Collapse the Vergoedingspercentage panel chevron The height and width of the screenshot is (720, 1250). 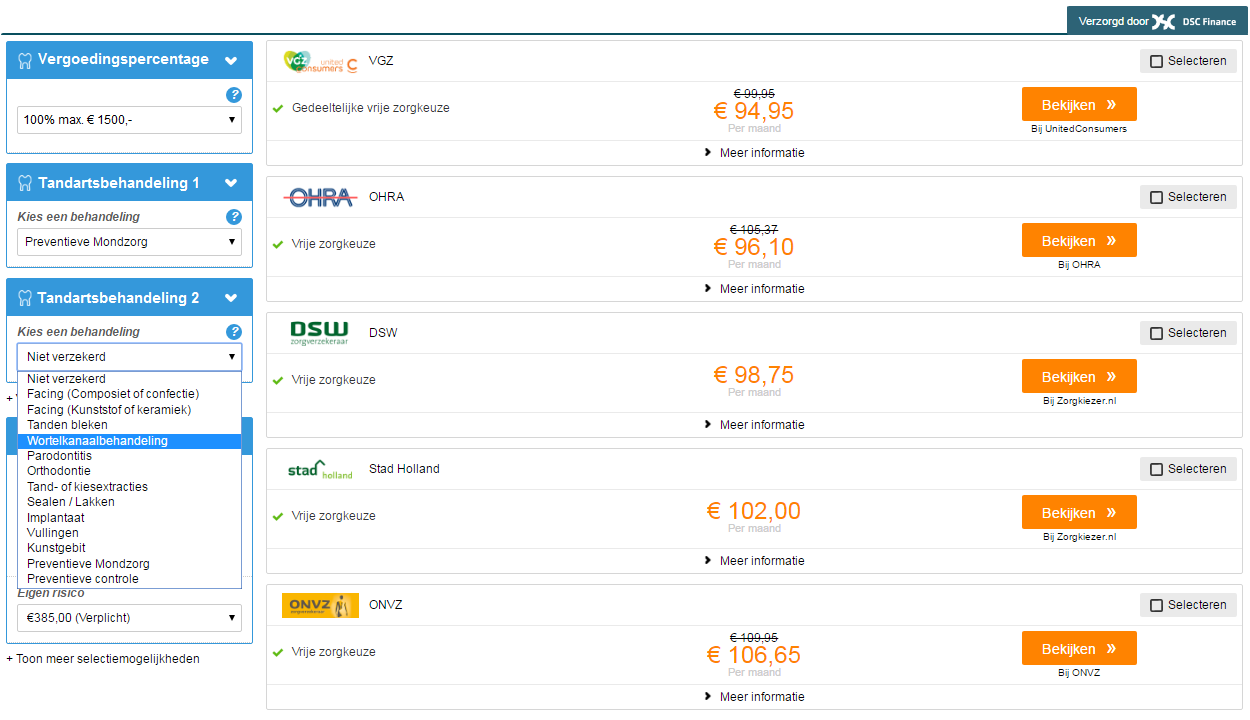231,61
